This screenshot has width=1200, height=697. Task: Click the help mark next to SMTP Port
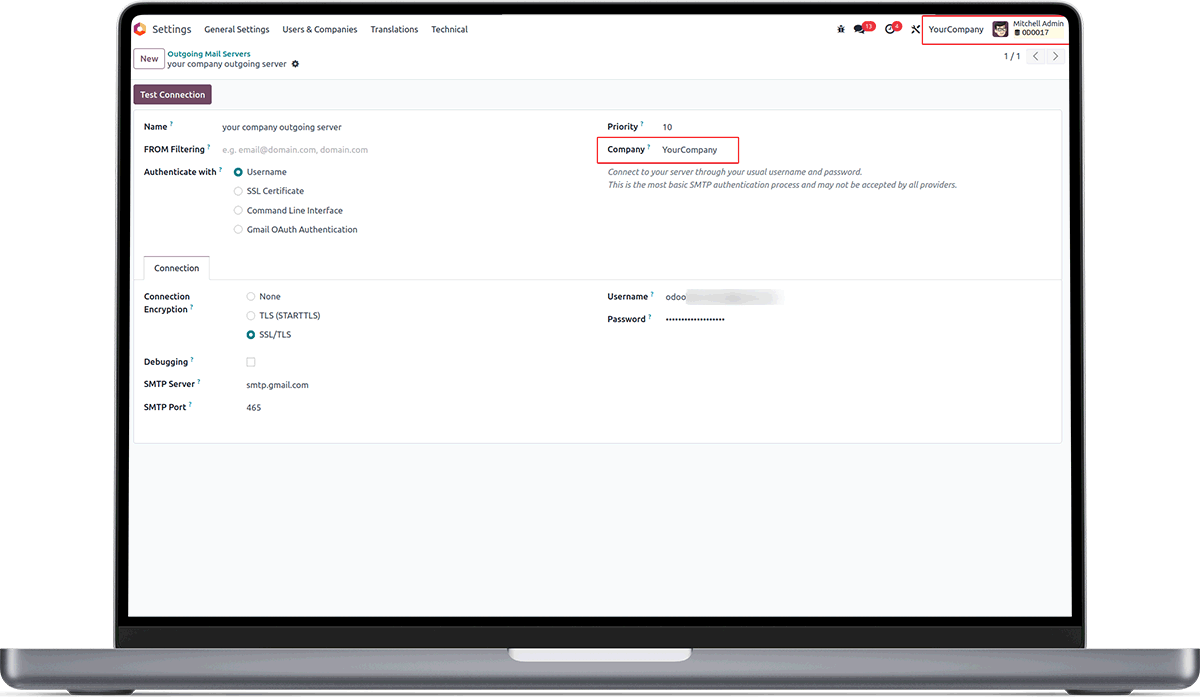[x=190, y=405]
